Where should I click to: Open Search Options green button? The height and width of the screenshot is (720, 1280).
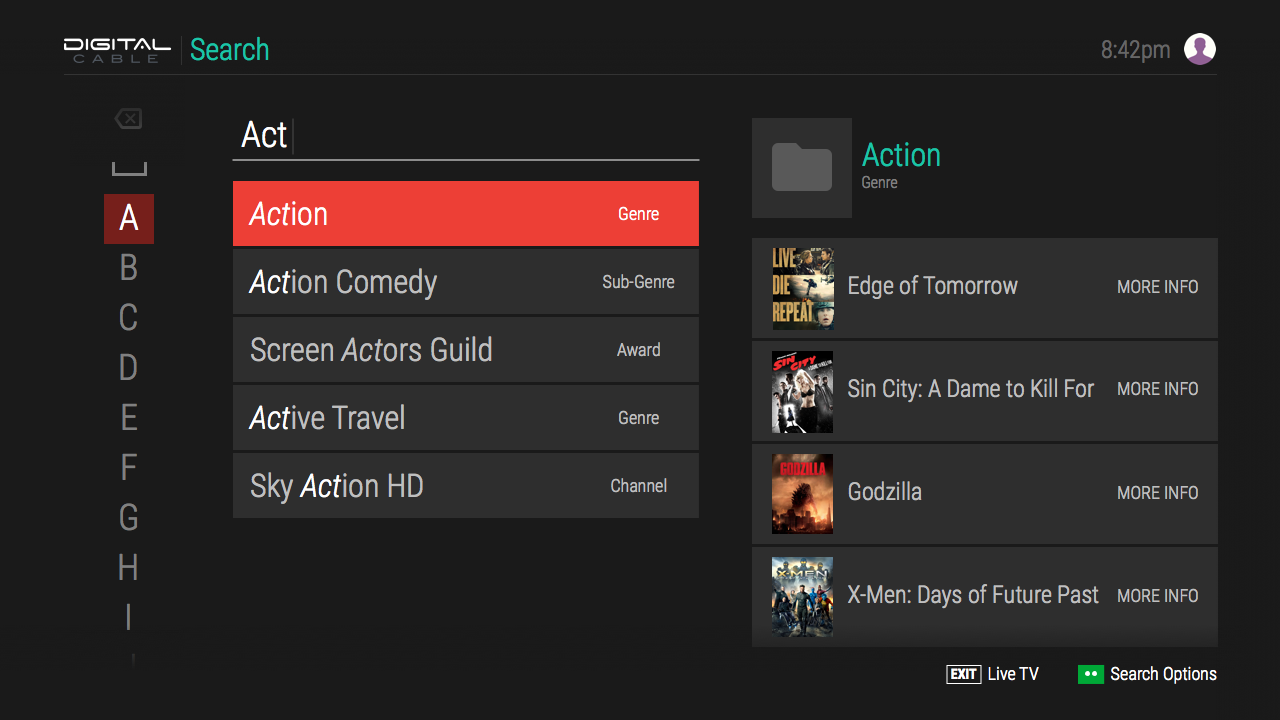1090,675
